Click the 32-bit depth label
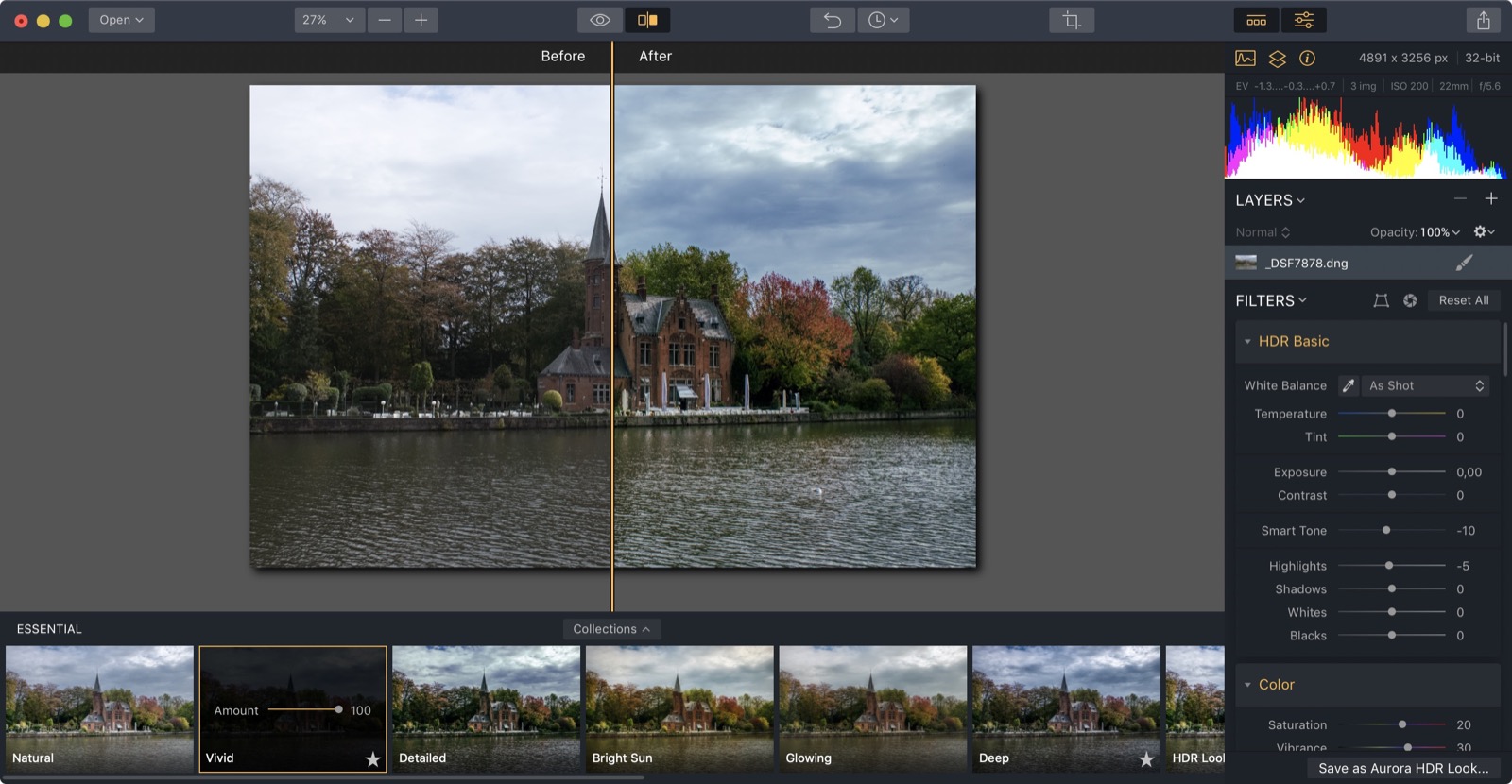This screenshot has width=1512, height=784. pyautogui.click(x=1483, y=58)
